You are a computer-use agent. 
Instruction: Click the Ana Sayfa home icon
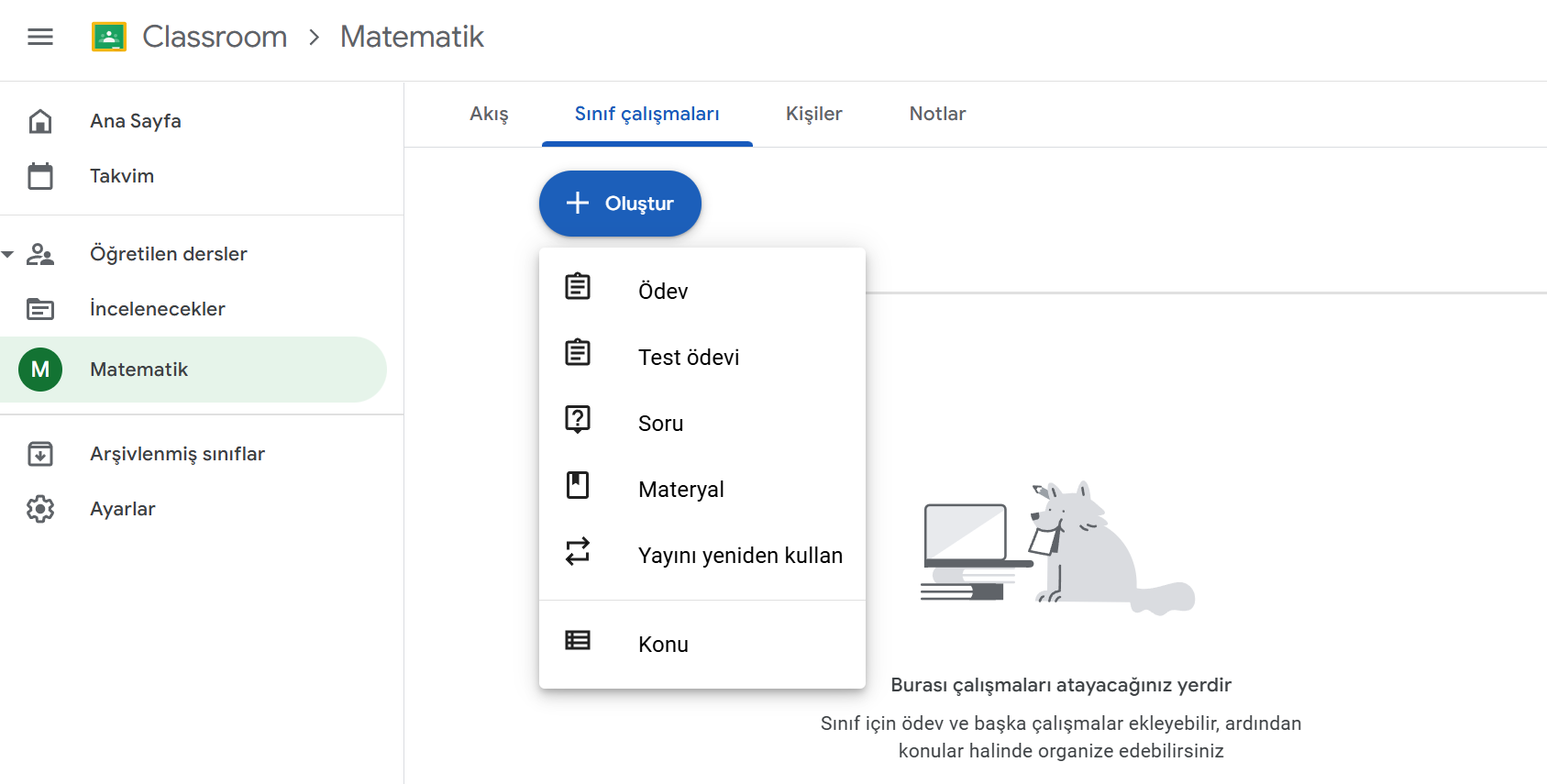[40, 121]
